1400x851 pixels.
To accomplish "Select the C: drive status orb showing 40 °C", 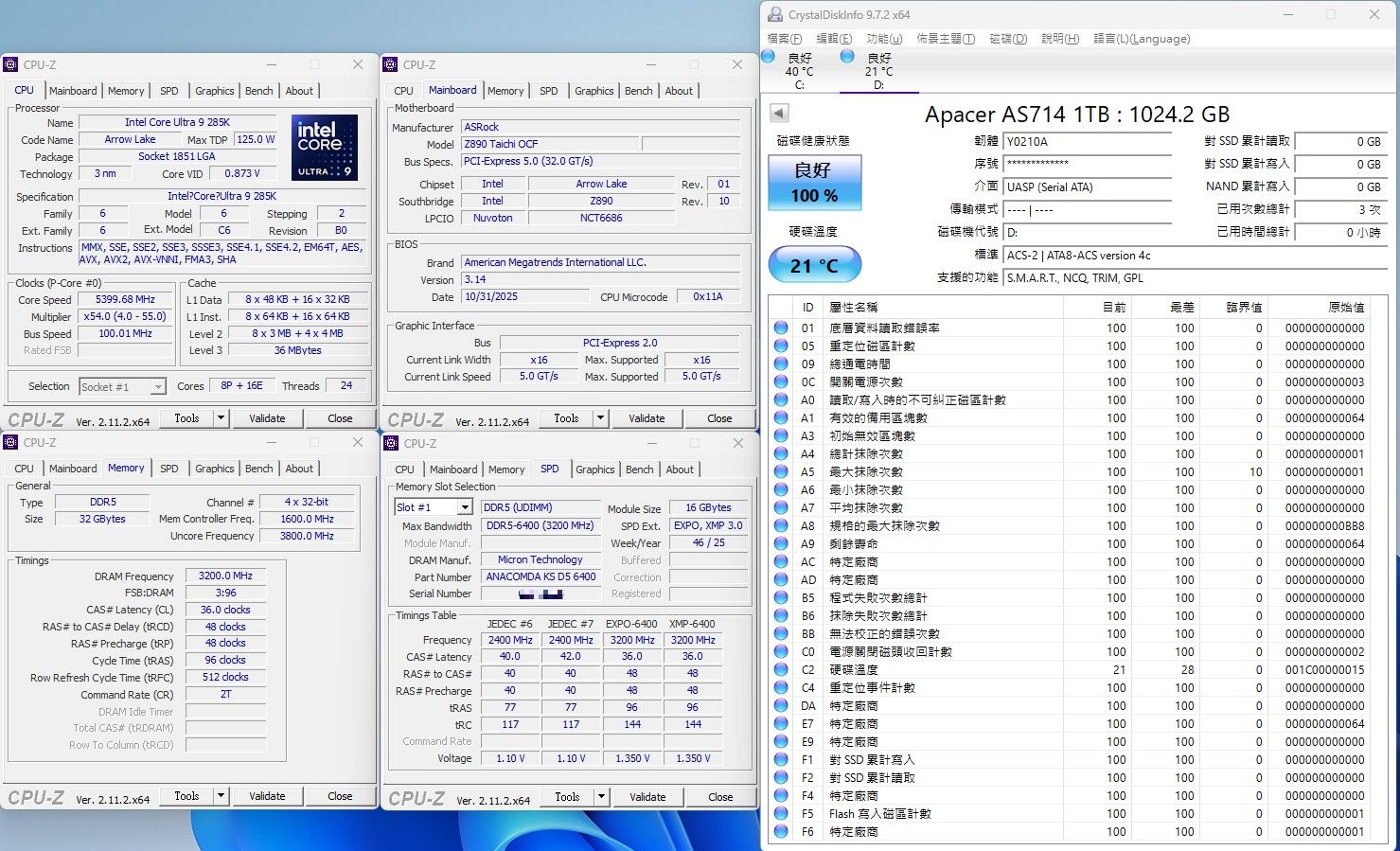I will (x=769, y=58).
